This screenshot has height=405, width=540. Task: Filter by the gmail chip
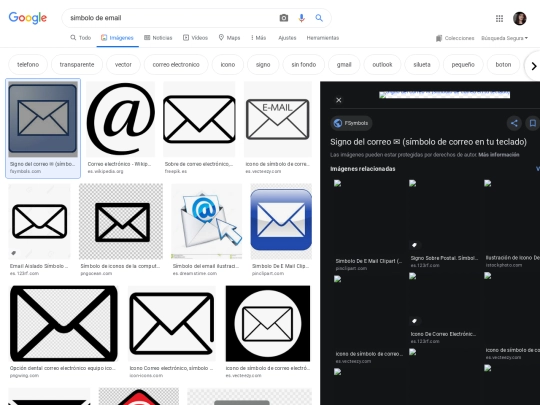[x=344, y=65]
